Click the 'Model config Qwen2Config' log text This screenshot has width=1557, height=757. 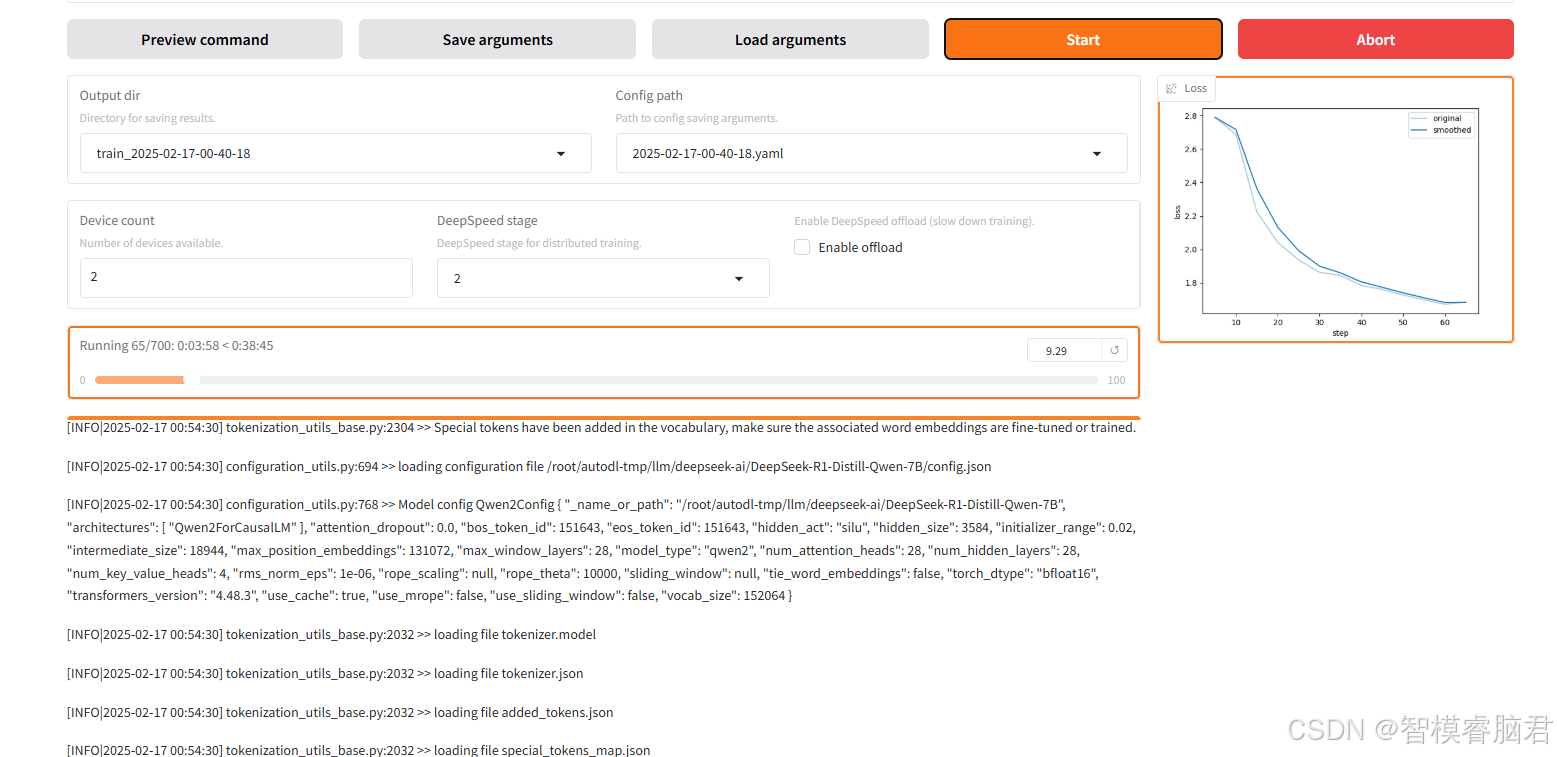click(601, 550)
